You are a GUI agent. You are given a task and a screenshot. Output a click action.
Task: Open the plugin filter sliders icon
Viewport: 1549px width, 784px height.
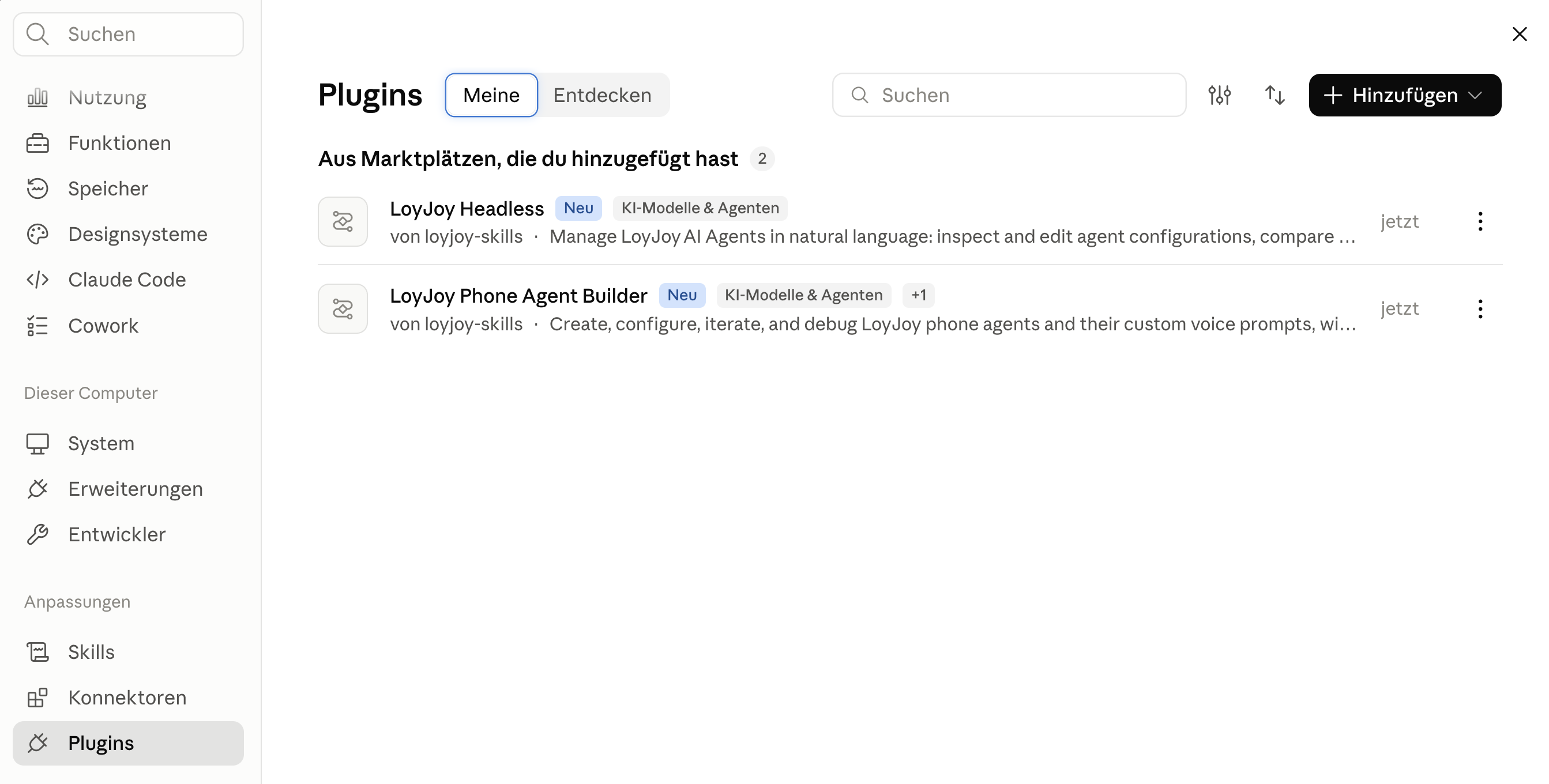click(1220, 95)
